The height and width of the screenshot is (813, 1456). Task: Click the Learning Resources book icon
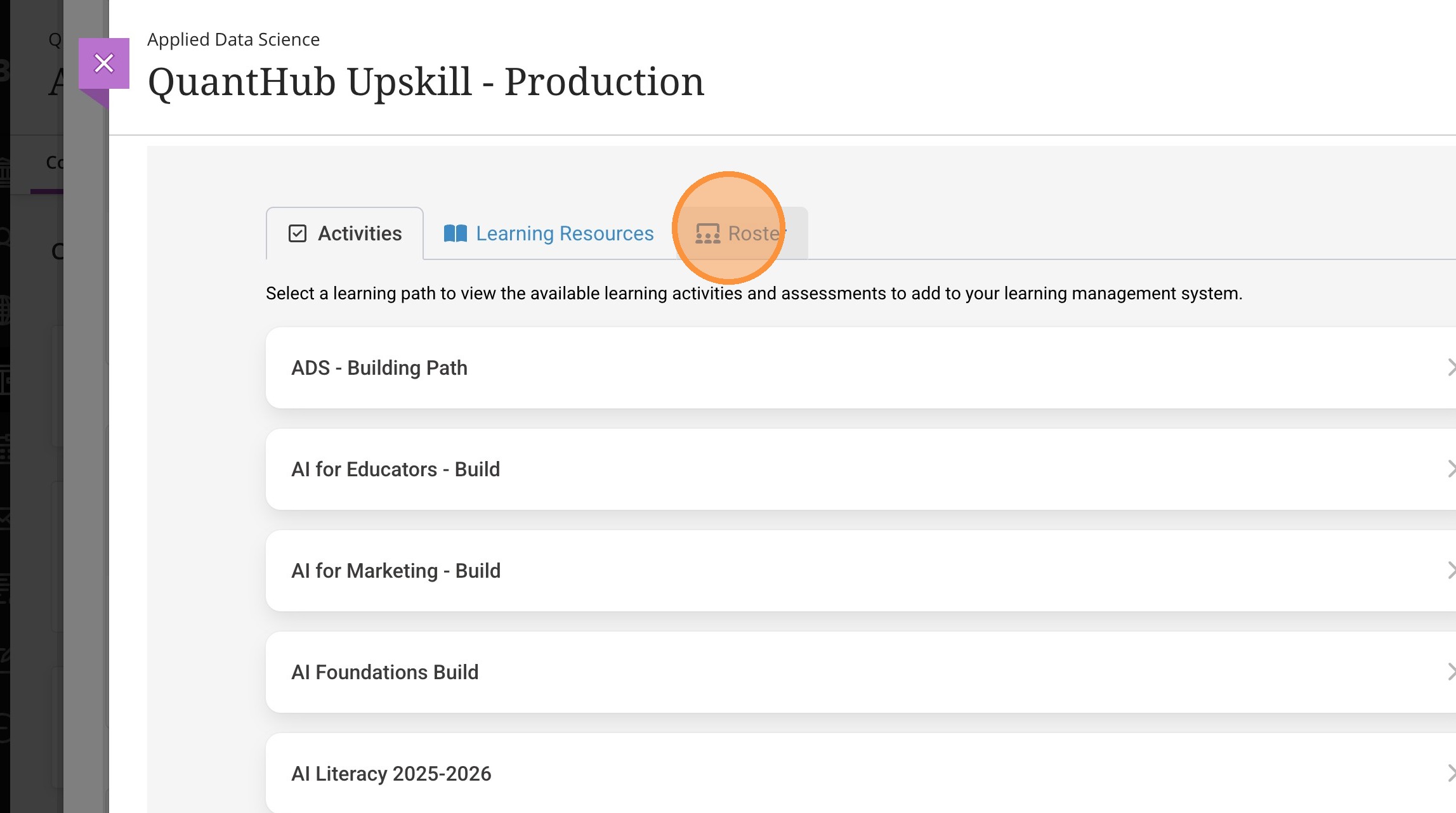pyautogui.click(x=455, y=233)
